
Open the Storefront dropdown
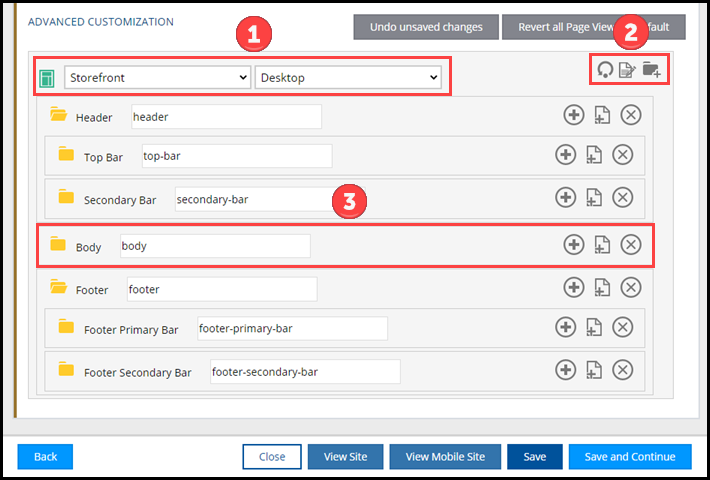pos(157,77)
